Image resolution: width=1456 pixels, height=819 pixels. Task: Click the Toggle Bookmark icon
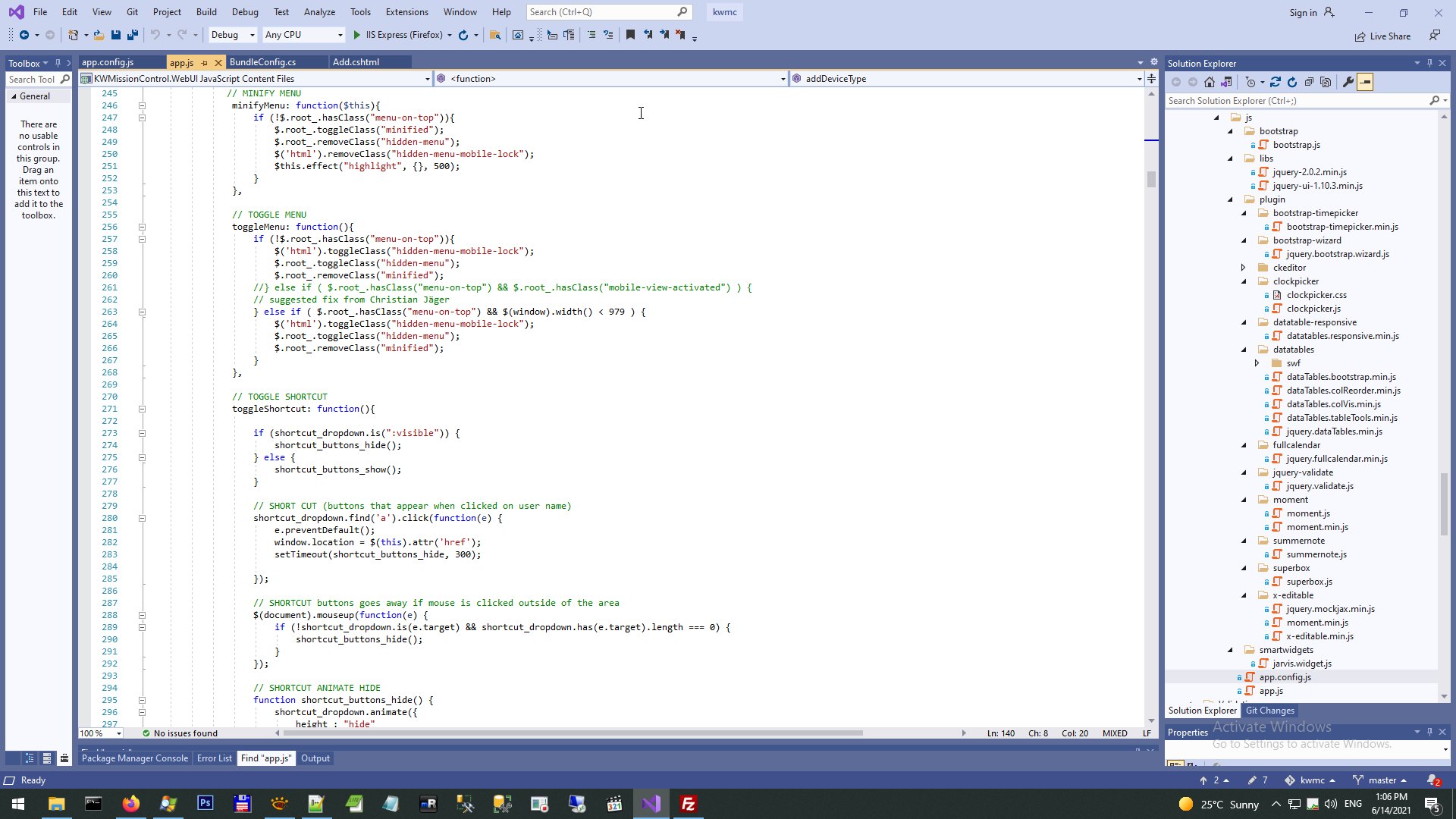pyautogui.click(x=630, y=35)
